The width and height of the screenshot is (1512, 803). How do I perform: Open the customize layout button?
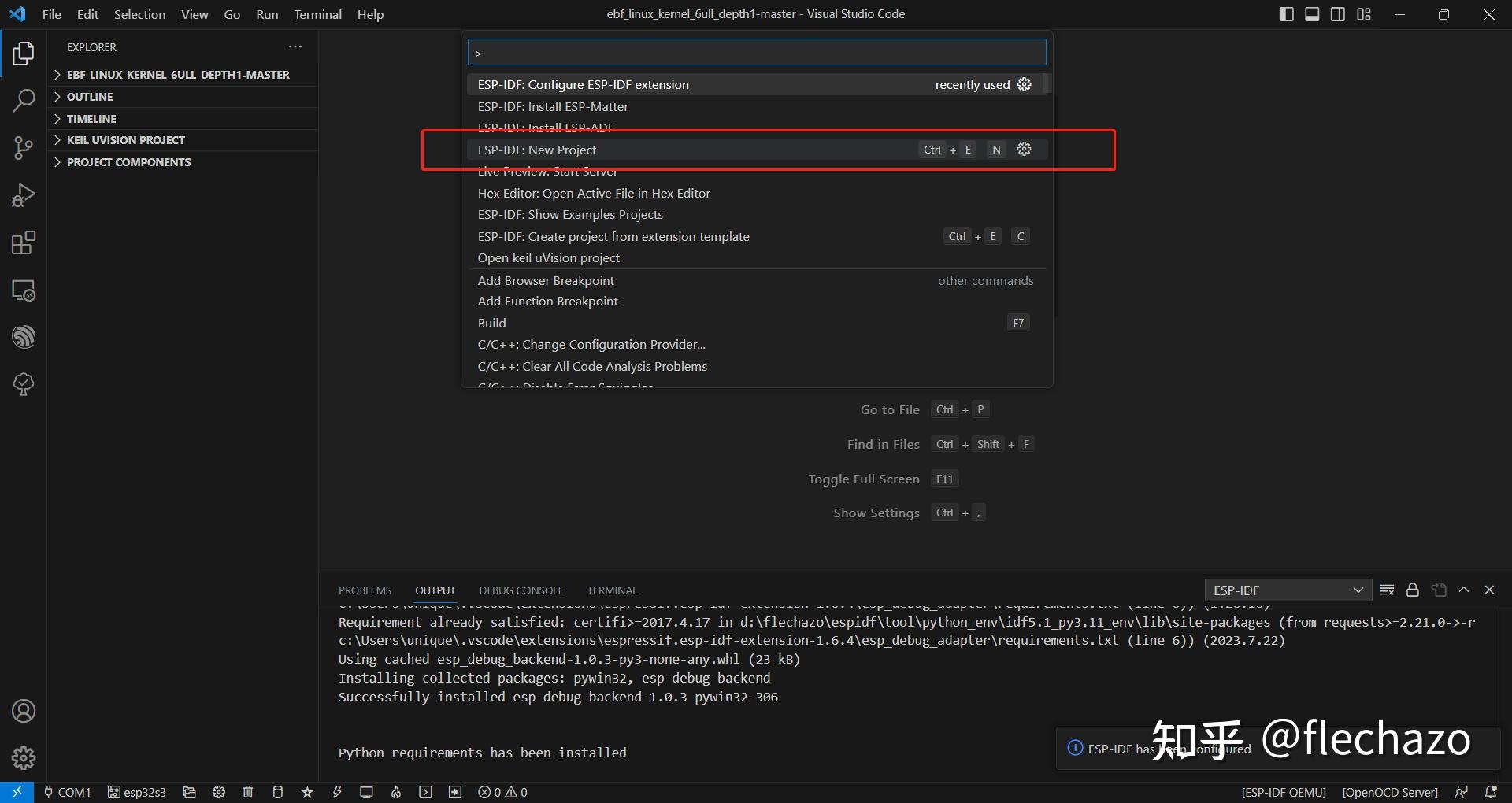(x=1364, y=14)
